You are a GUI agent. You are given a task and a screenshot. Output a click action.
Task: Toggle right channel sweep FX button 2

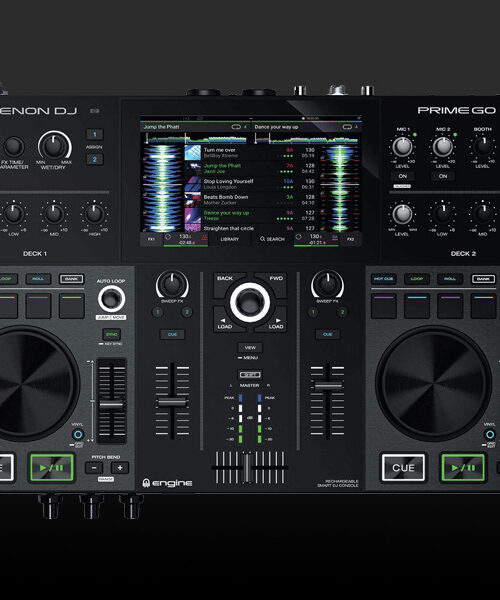tap(342, 312)
